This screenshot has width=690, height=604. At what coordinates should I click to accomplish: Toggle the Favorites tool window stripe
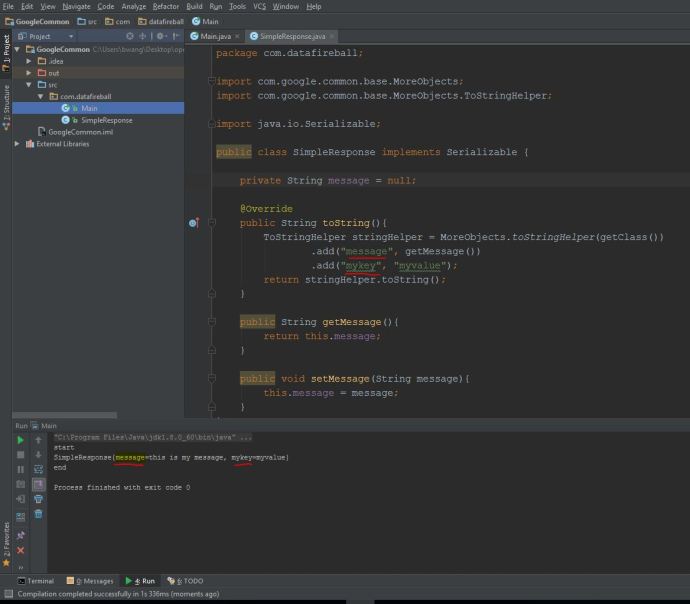[6, 538]
